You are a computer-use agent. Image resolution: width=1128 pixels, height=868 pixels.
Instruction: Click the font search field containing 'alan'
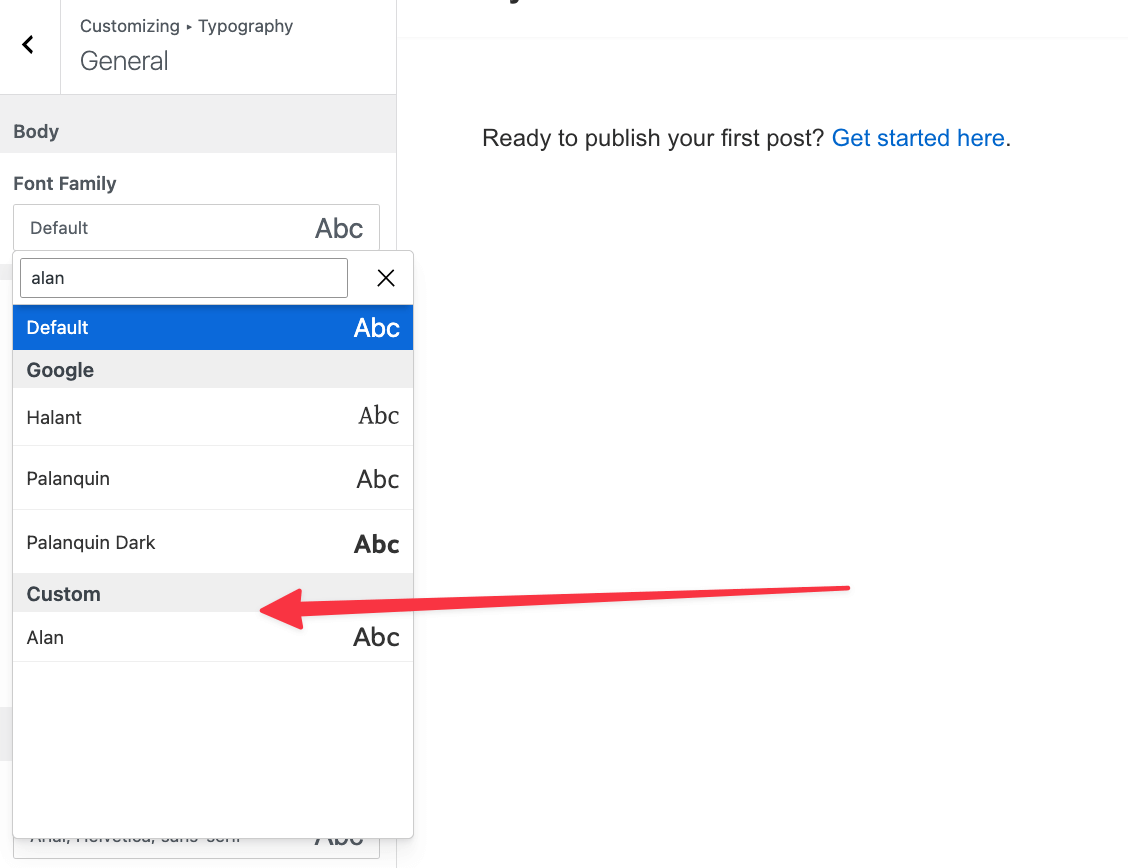184,278
